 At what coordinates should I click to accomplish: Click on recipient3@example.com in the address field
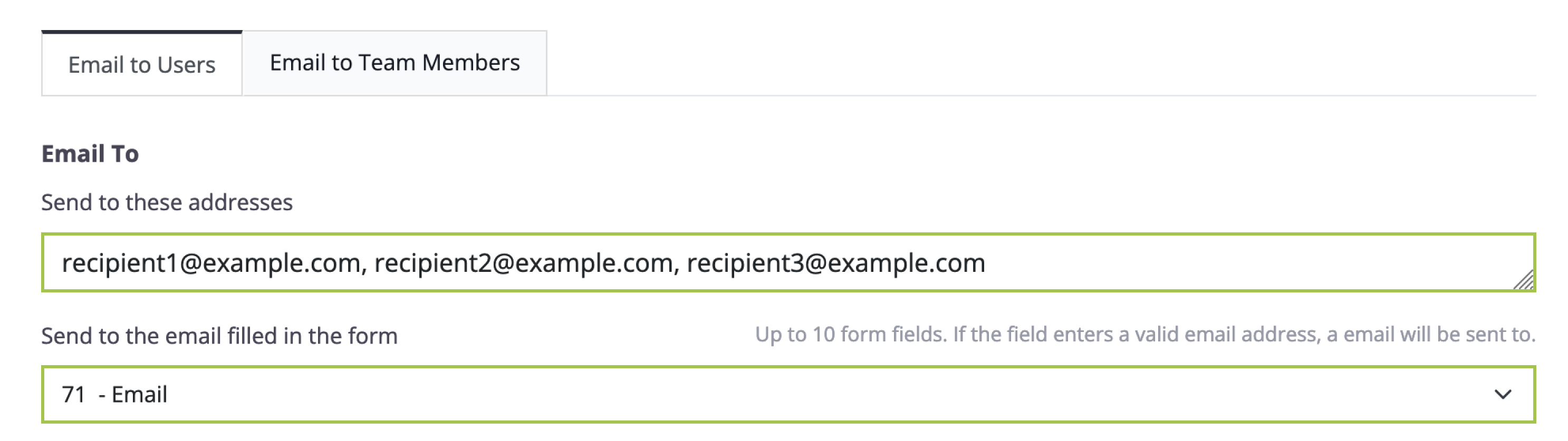coord(835,263)
